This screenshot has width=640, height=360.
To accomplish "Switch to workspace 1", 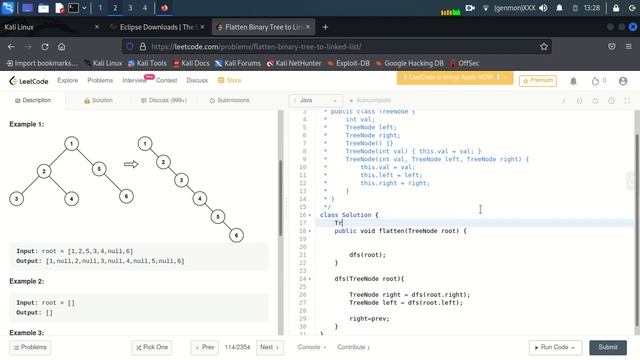I will tap(100, 8).
